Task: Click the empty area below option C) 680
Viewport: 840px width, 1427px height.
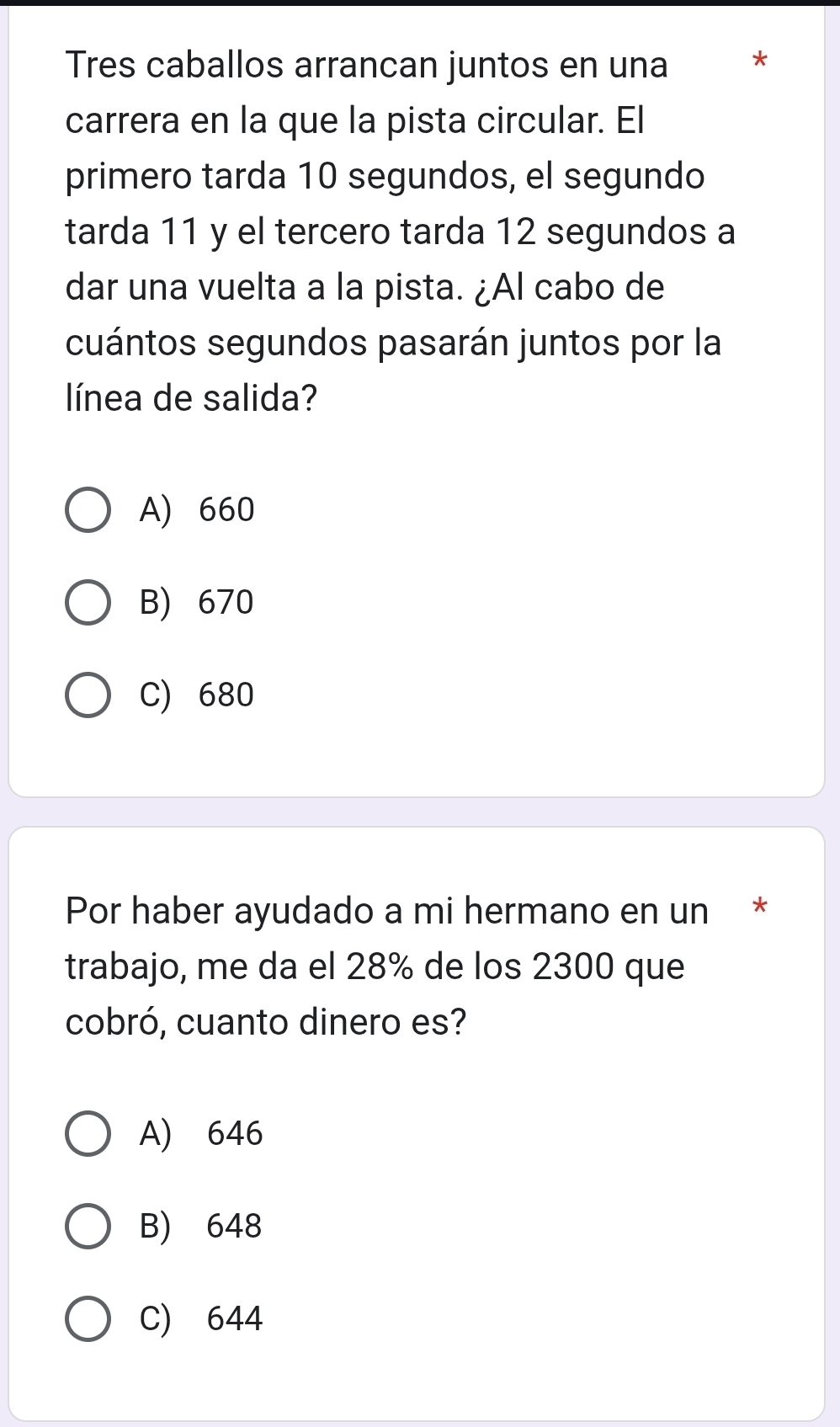Action: coord(417,758)
